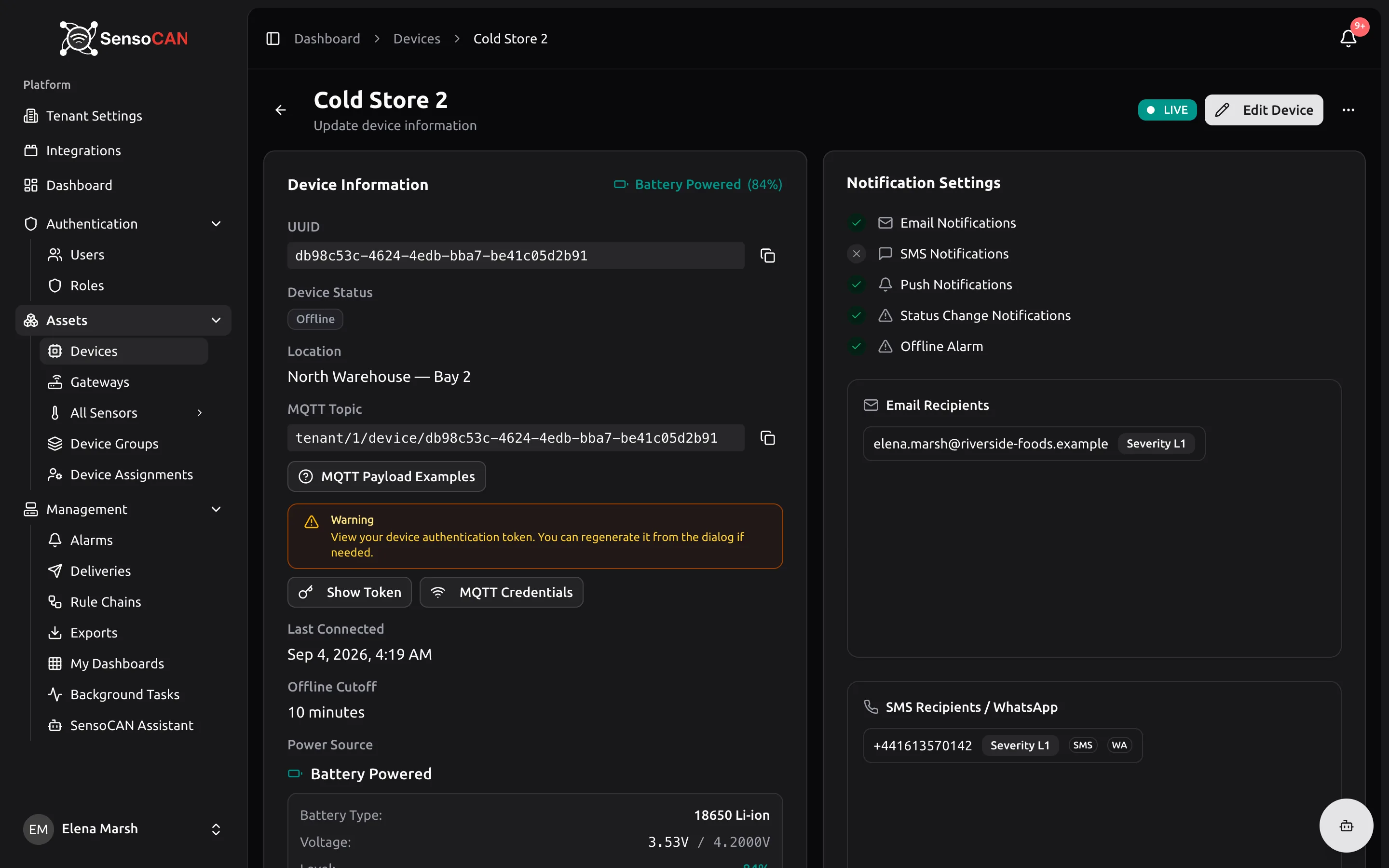Click the Offline Alarm status check icon
Image resolution: width=1389 pixels, height=868 pixels.
857,346
